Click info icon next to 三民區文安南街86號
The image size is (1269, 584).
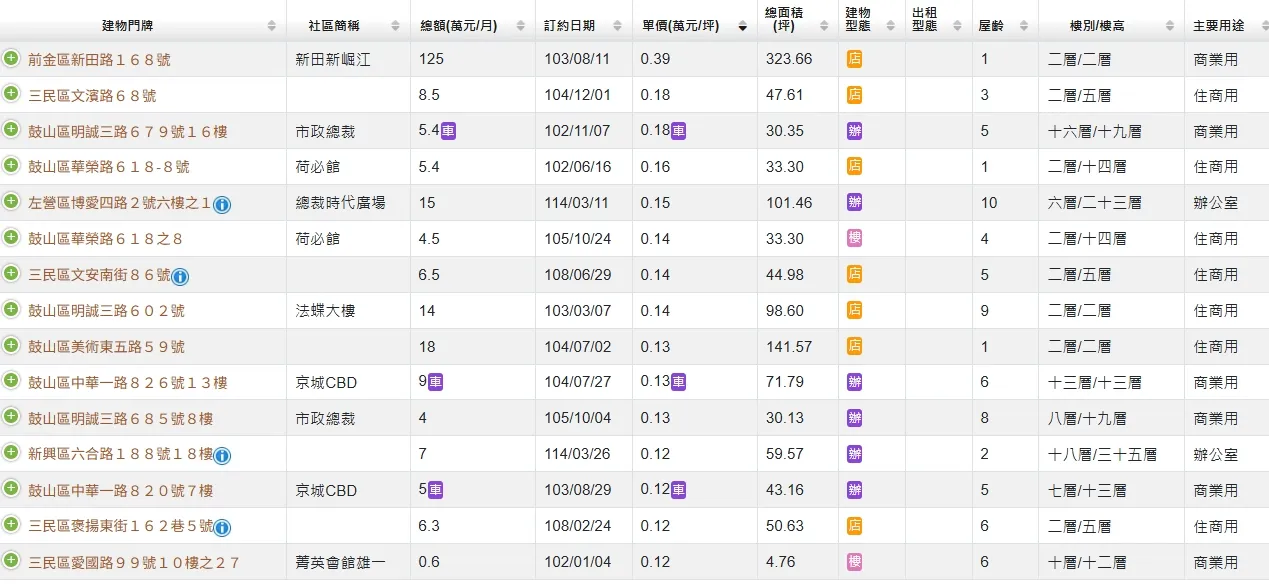click(180, 277)
